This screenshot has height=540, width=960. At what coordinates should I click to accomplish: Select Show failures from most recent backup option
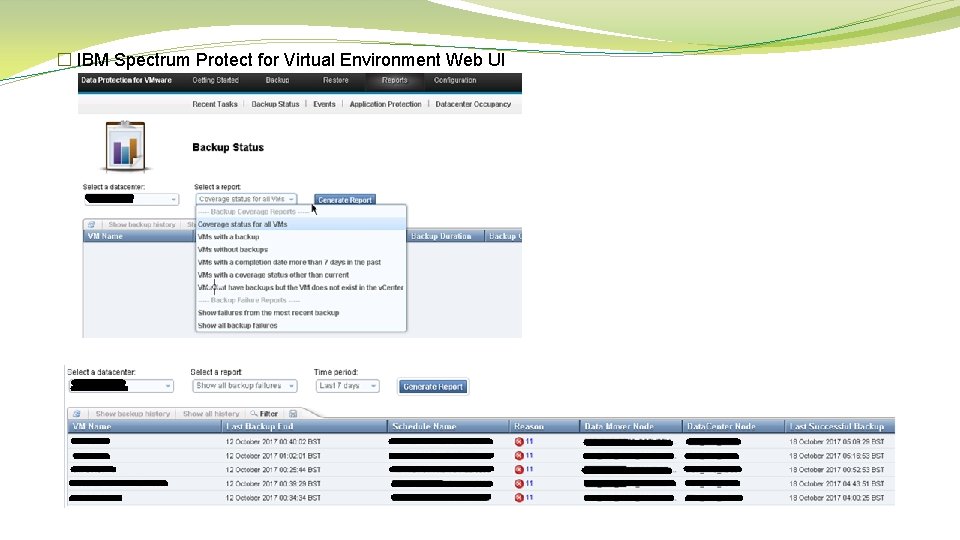301,313
